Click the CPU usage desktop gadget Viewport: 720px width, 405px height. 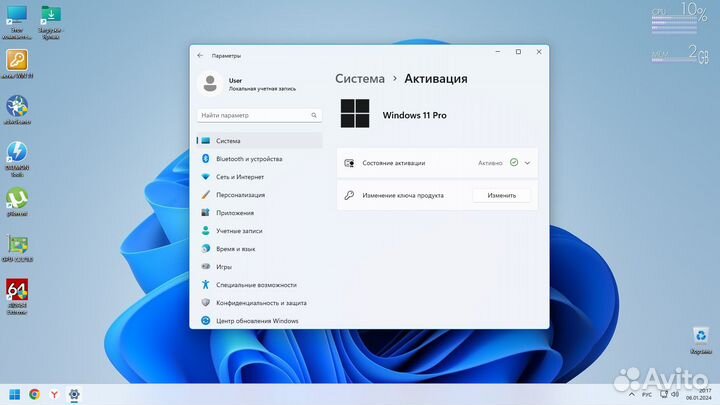[680, 18]
